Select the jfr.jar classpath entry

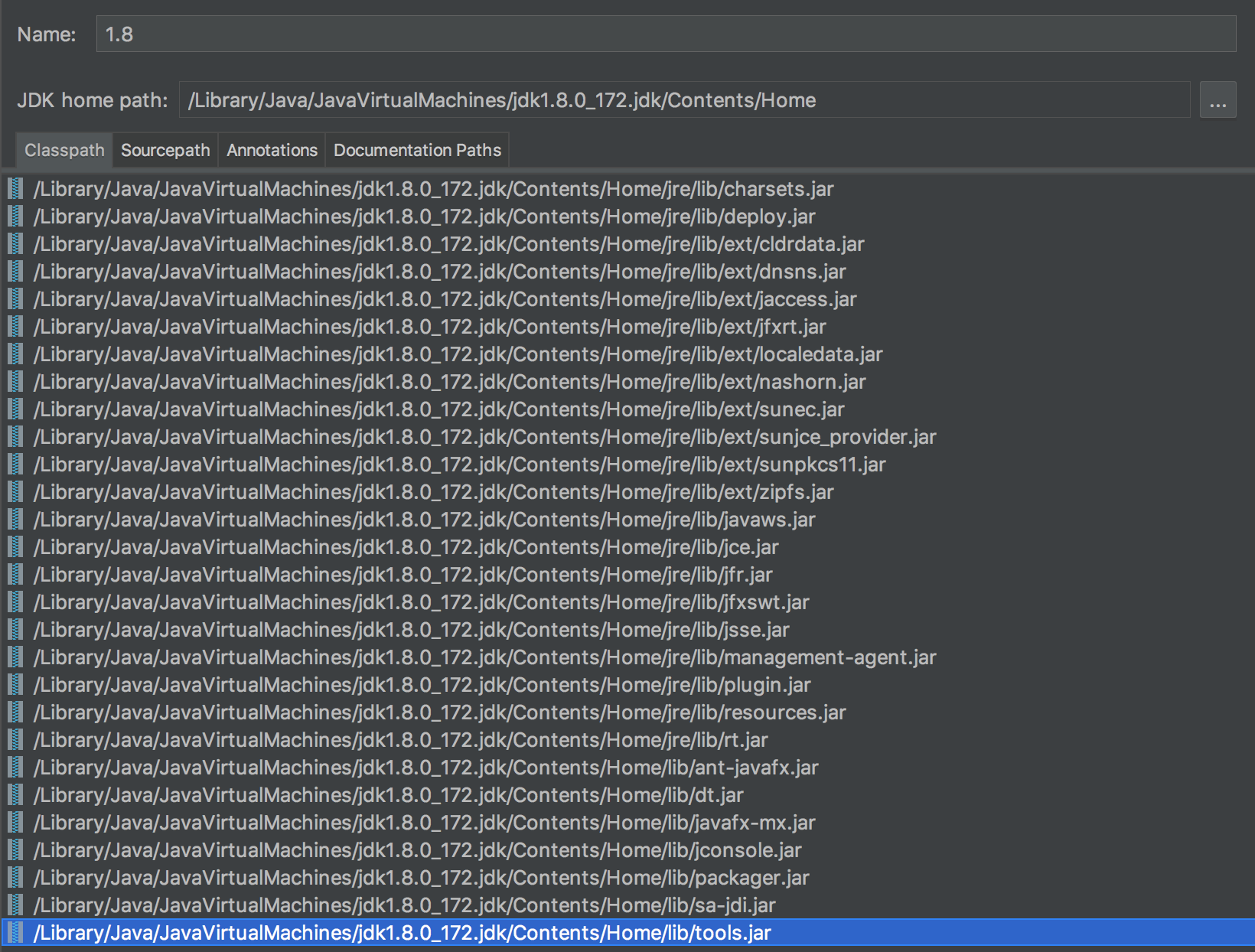627,574
